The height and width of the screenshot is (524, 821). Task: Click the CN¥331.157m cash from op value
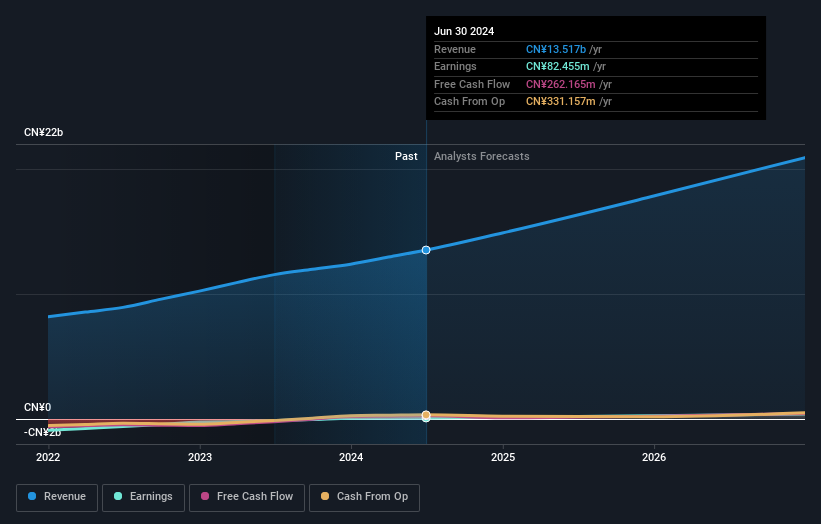561,102
